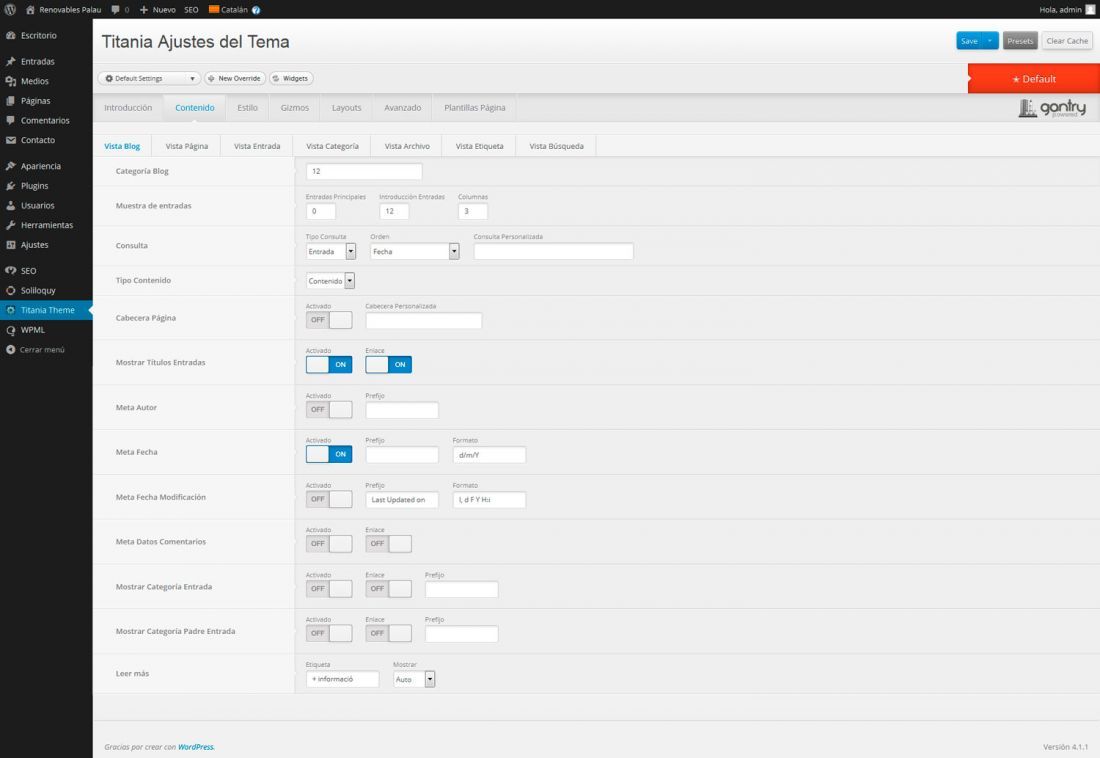Select Titania Theme icon in sidebar
The image size is (1100, 758).
pyautogui.click(x=11, y=310)
